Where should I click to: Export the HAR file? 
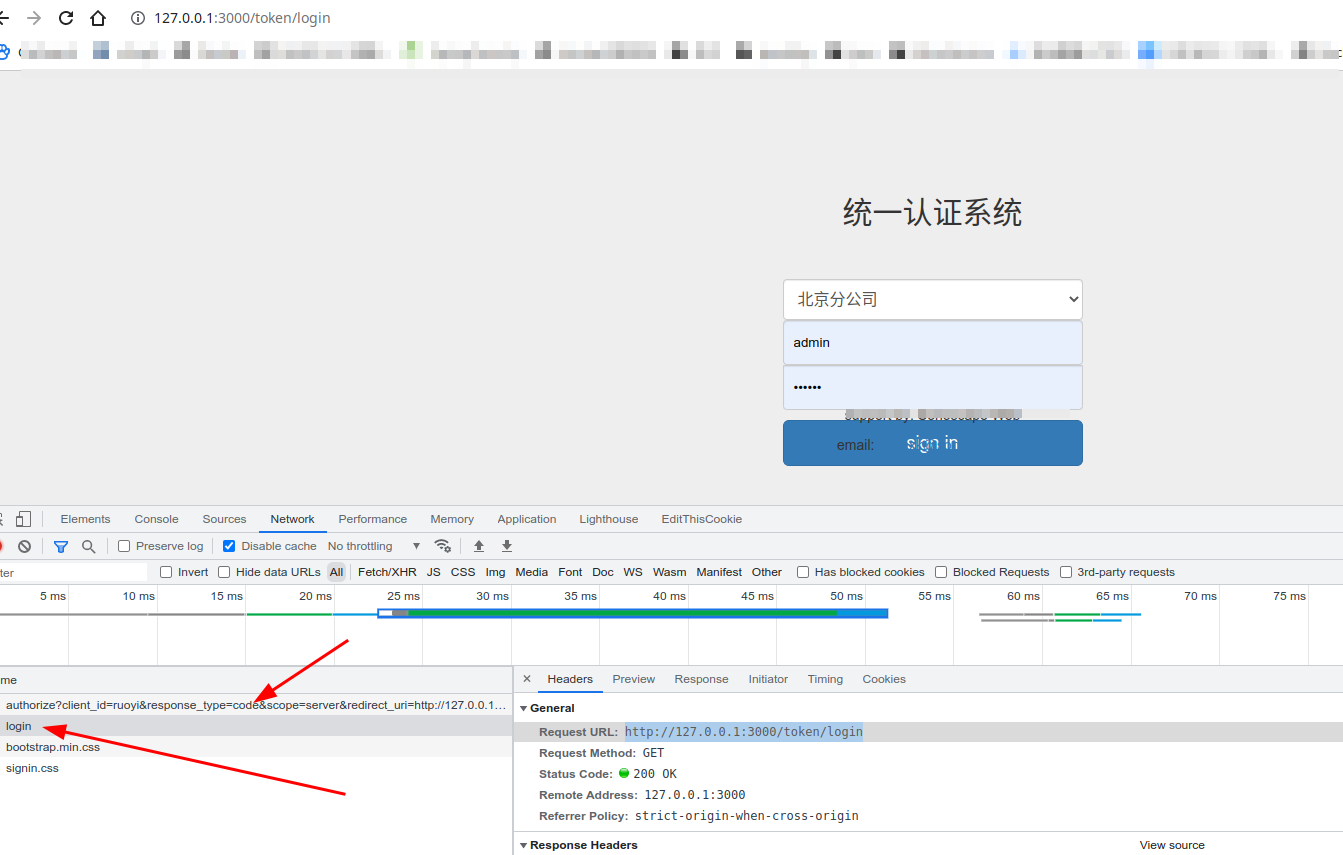pyautogui.click(x=507, y=546)
